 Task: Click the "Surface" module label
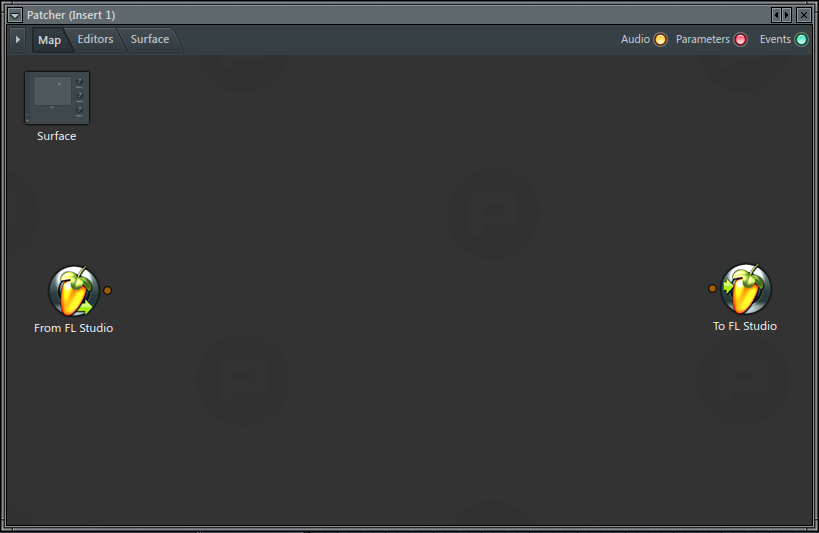click(56, 136)
